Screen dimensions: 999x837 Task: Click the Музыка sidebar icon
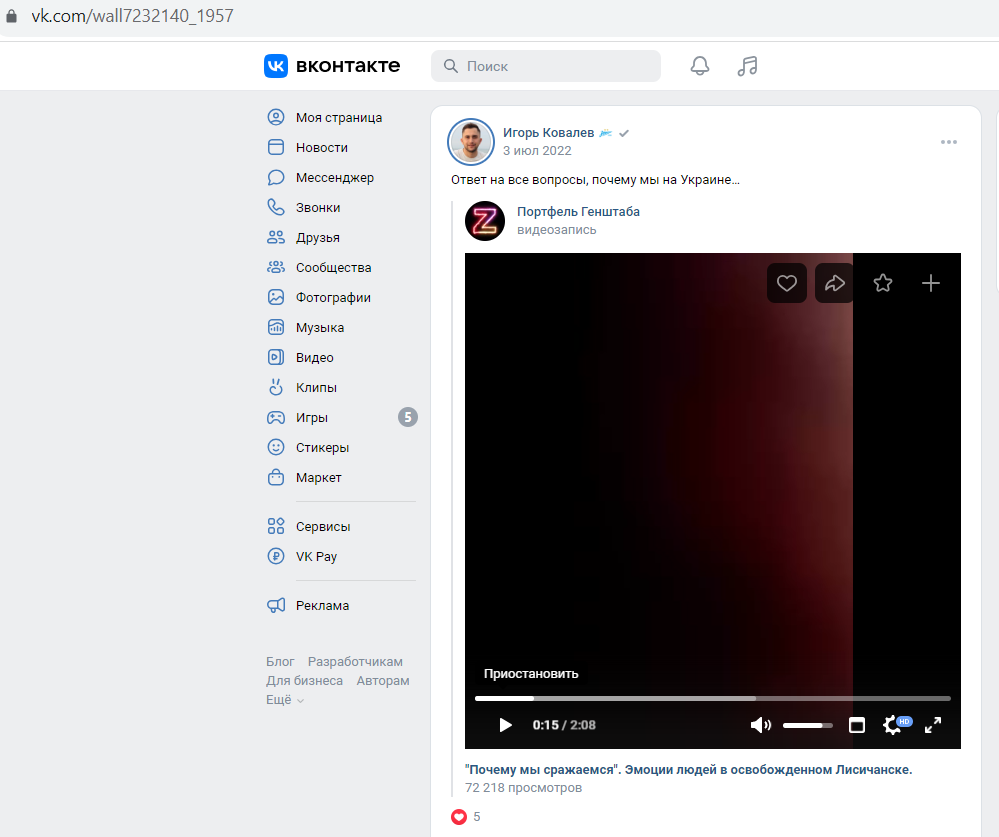tap(276, 327)
